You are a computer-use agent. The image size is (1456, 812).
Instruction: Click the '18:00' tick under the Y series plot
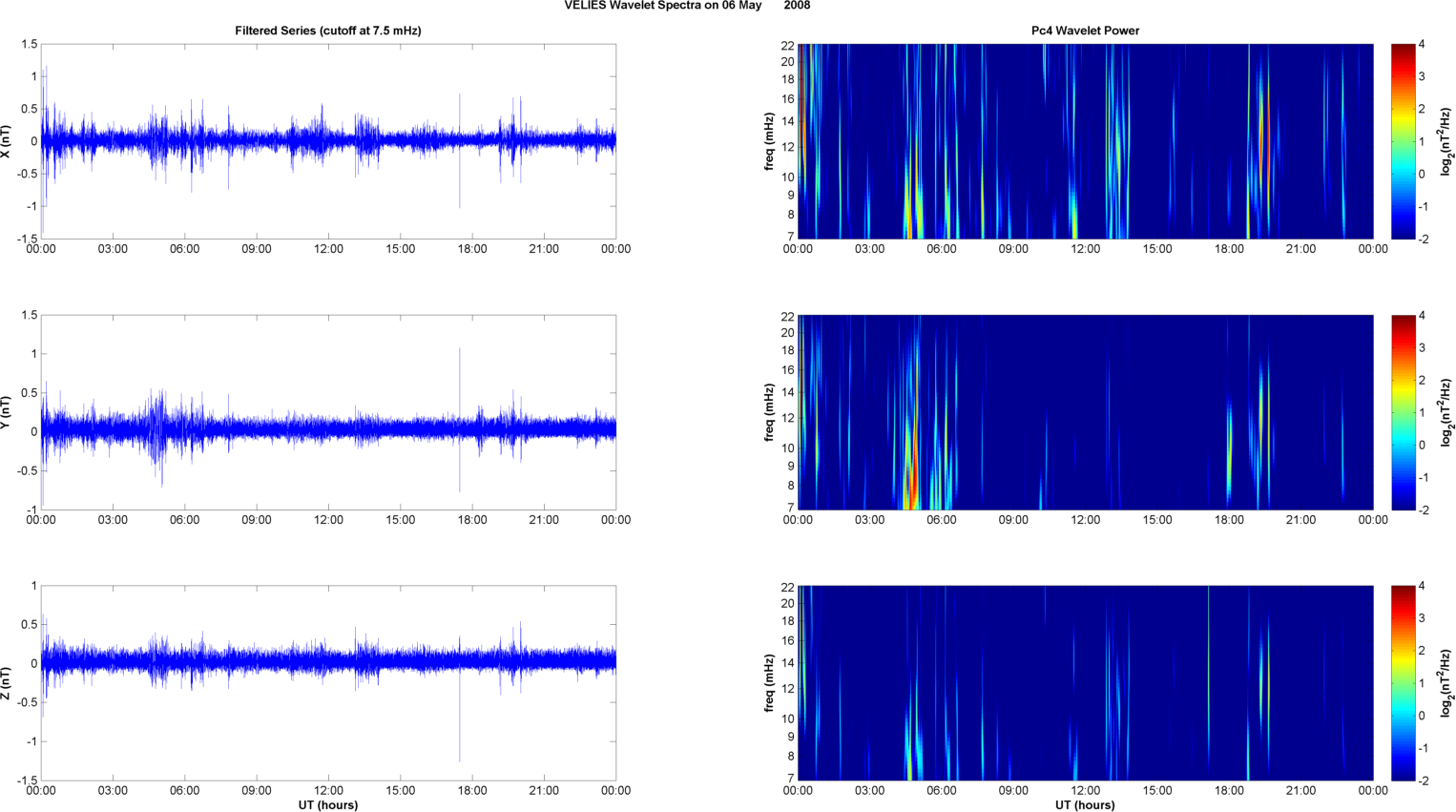(472, 520)
